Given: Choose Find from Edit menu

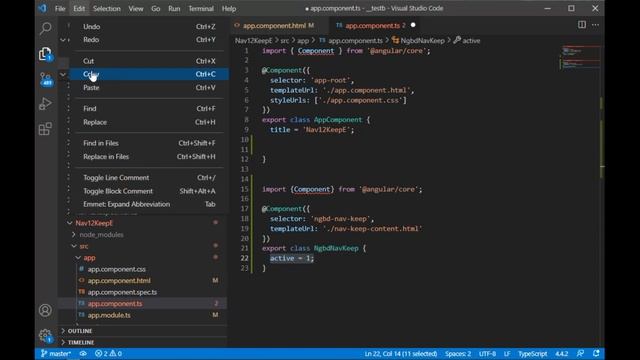Looking at the screenshot, I should tap(149, 109).
